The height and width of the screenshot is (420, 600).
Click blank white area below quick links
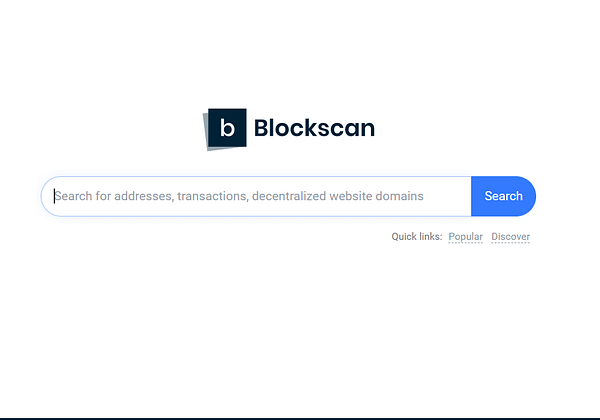click(x=300, y=325)
